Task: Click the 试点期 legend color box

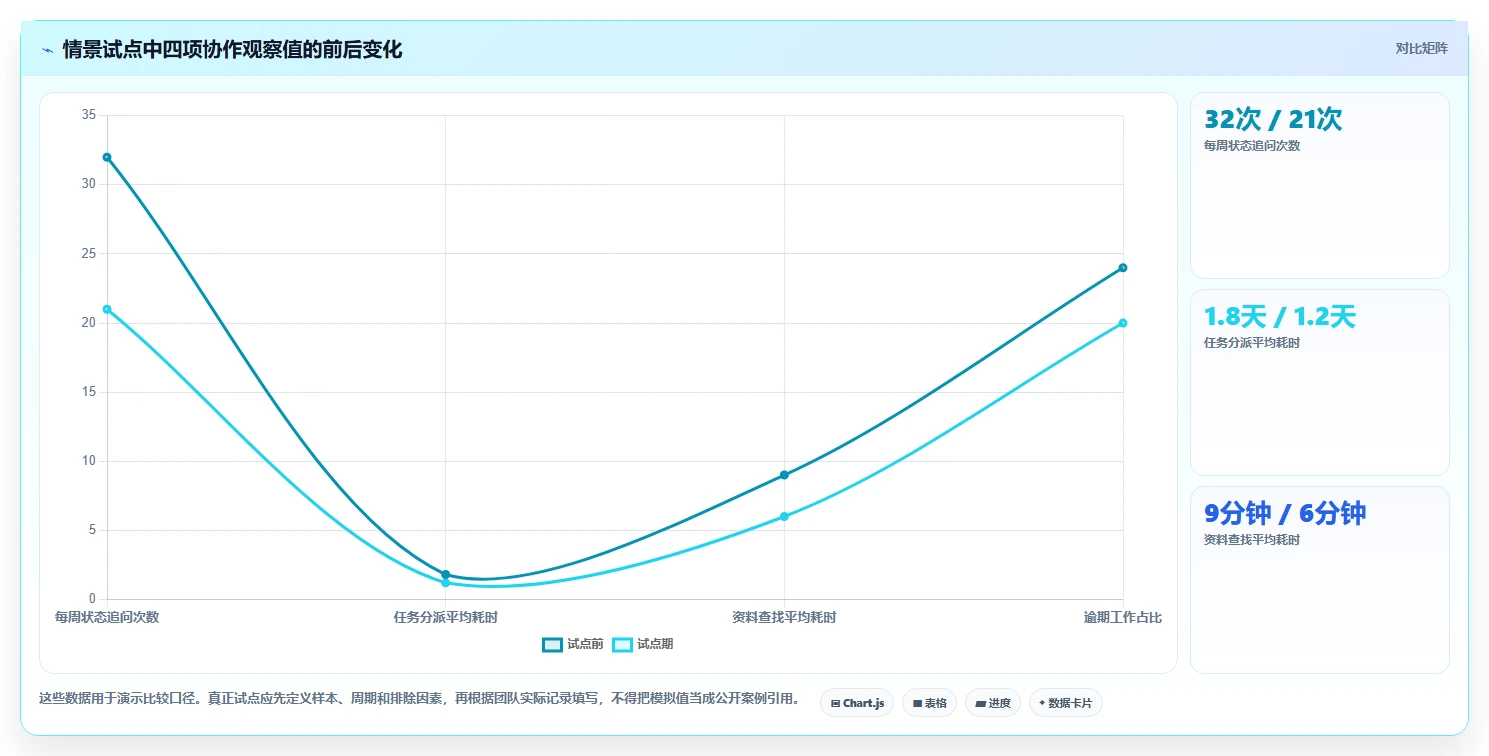Action: (622, 644)
